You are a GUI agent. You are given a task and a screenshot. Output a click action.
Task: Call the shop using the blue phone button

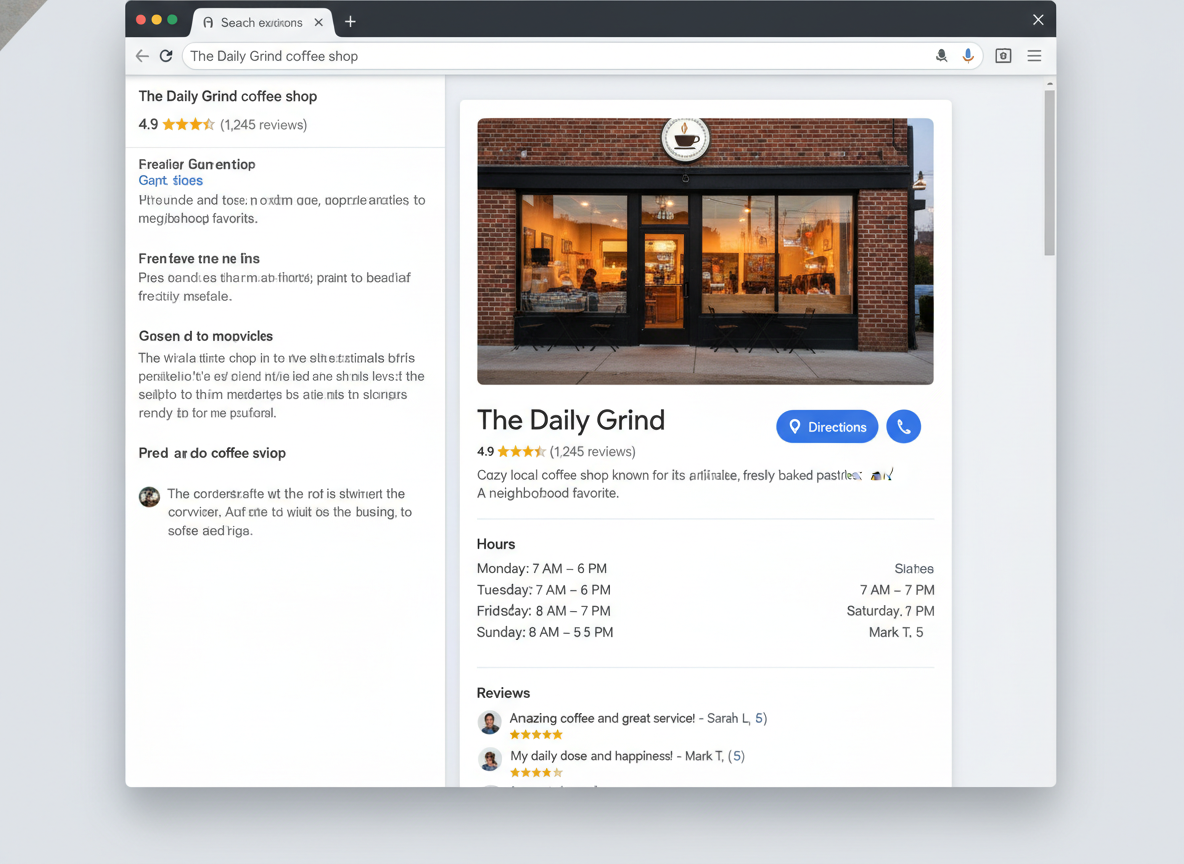point(903,426)
